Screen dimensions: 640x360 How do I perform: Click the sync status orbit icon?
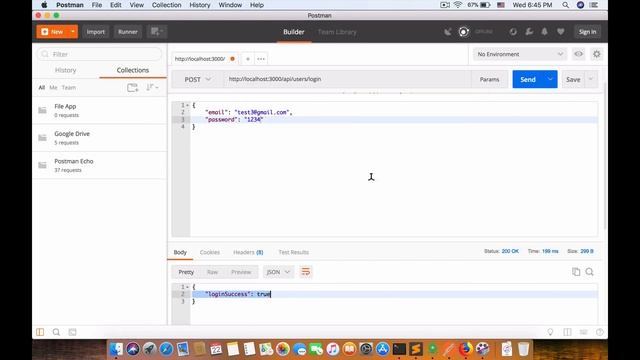[x=464, y=32]
